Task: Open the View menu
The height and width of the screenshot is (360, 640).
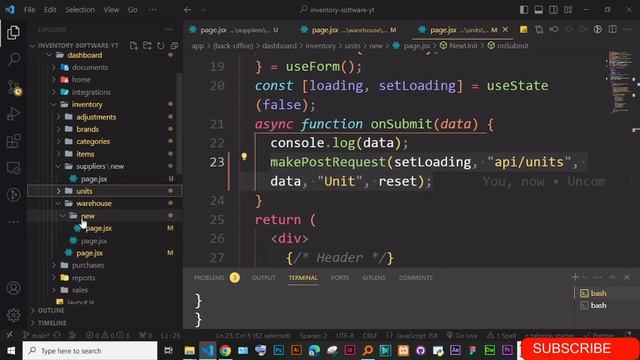Action: [x=111, y=10]
